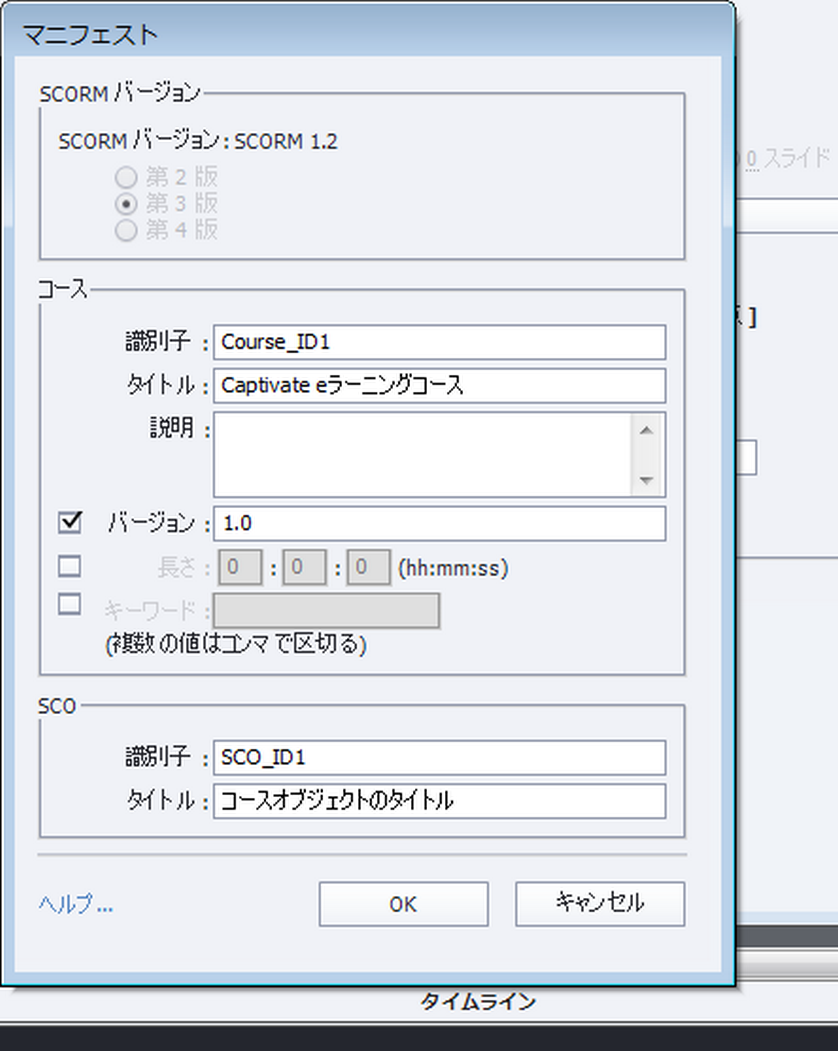Select the 第3版 radio button
This screenshot has height=1051, width=838.
click(126, 204)
